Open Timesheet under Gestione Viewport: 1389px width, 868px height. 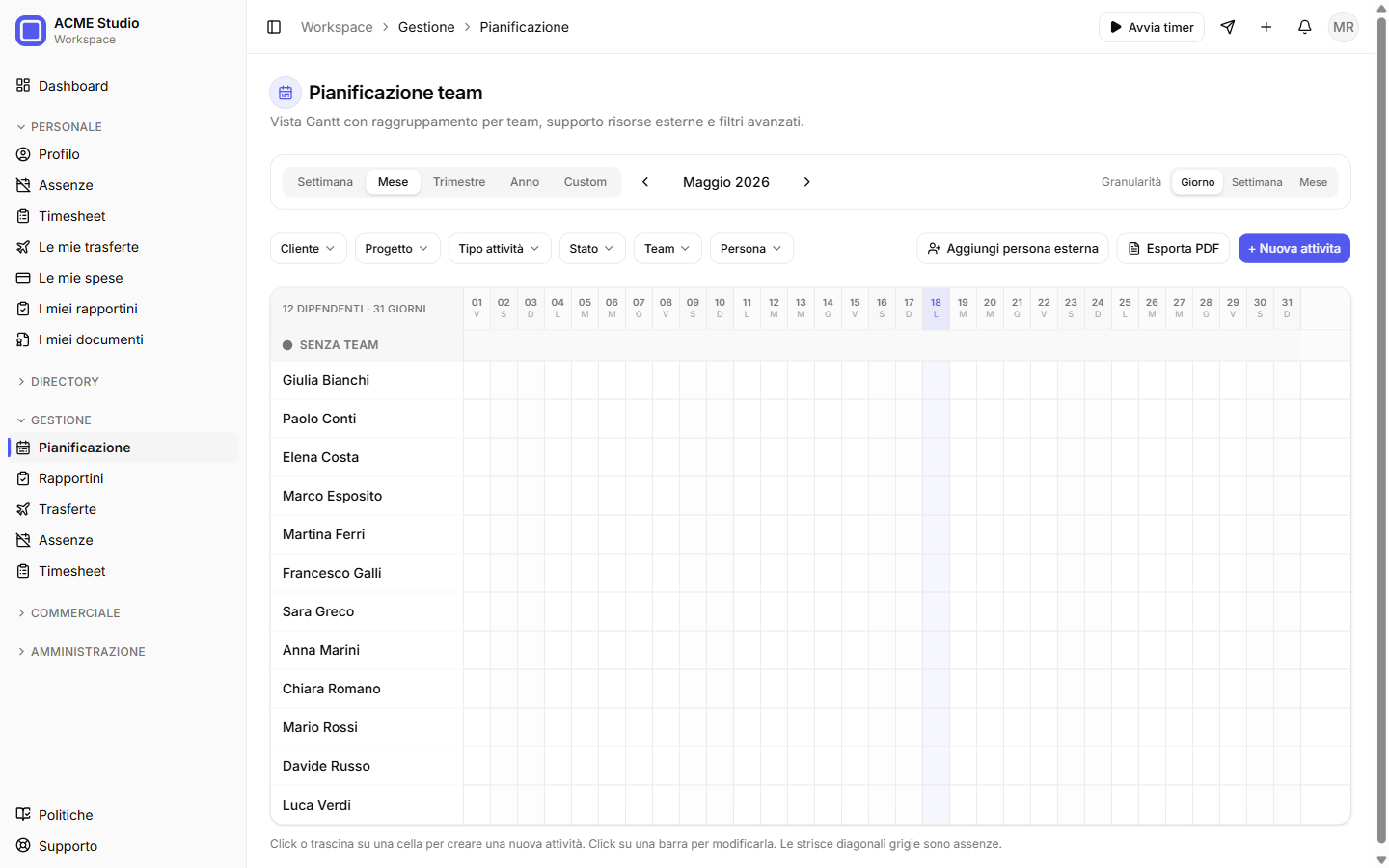[x=123, y=571]
